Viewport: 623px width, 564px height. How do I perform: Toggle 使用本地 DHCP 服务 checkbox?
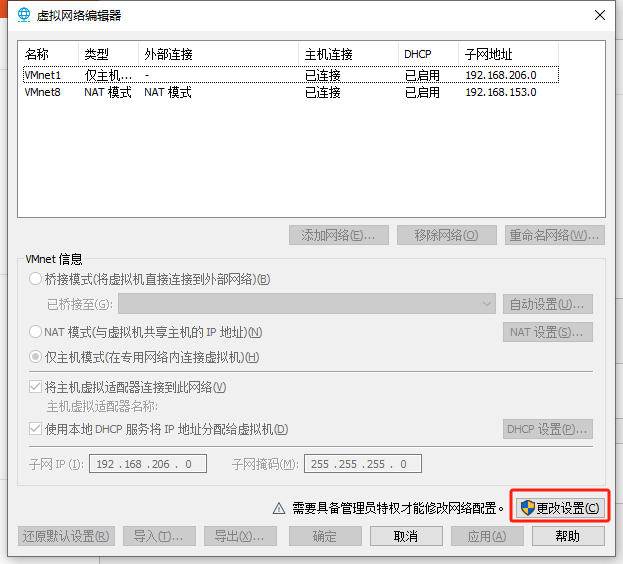[x=35, y=429]
